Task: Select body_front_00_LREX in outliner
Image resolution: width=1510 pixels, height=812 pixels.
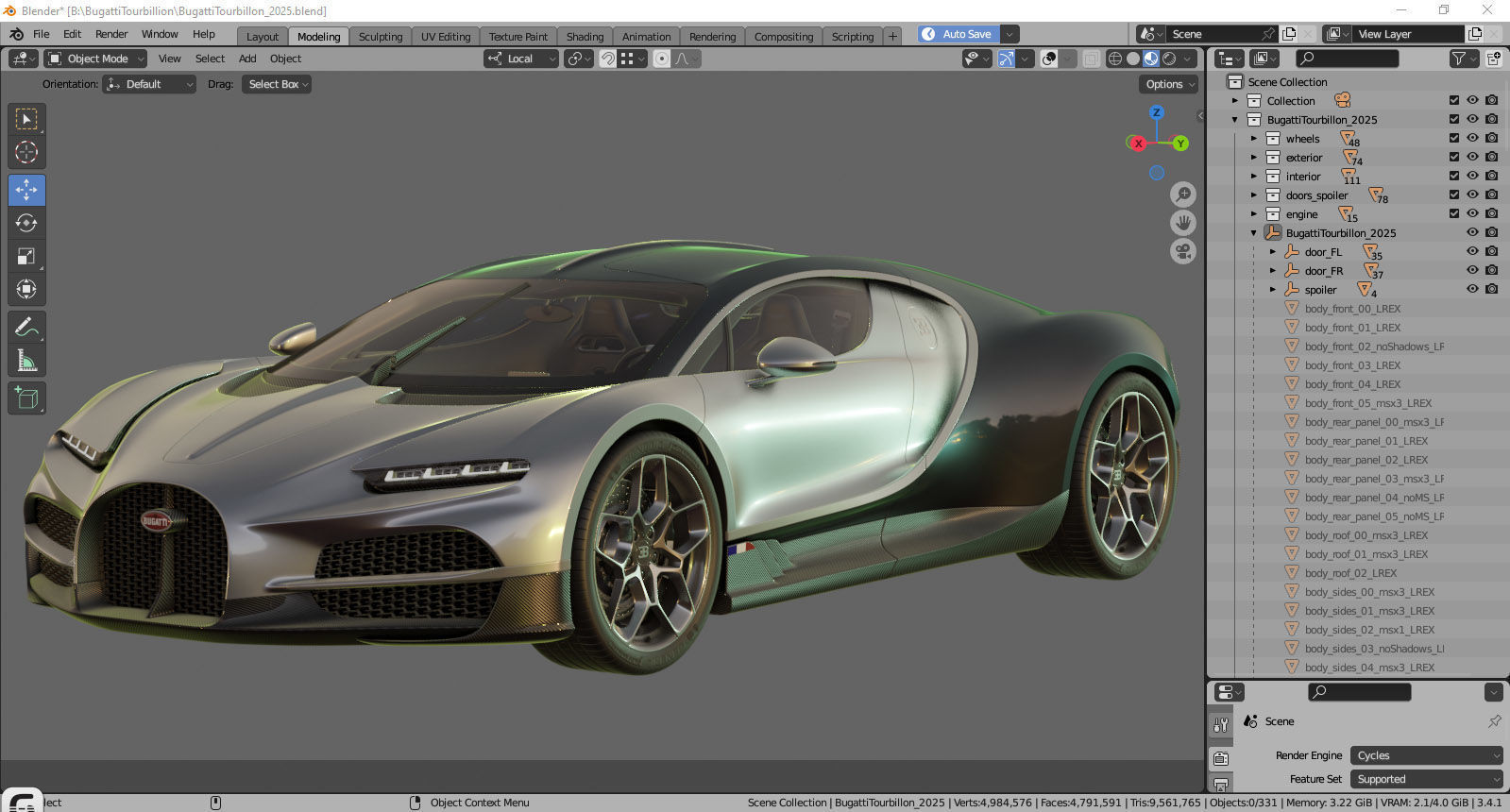Action: click(1352, 309)
